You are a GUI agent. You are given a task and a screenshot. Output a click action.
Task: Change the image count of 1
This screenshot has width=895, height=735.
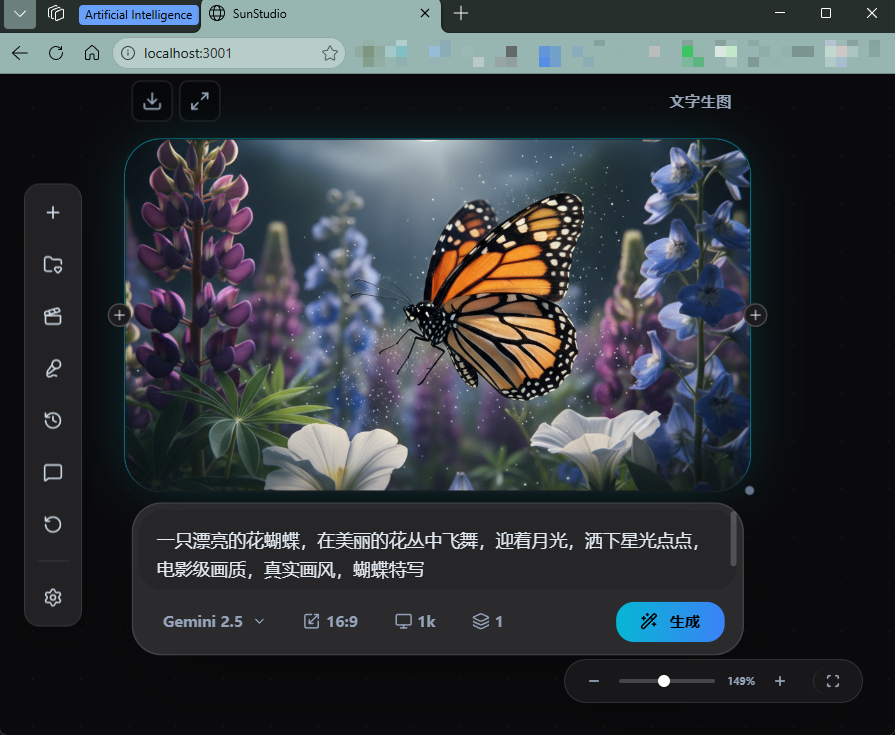pyautogui.click(x=487, y=621)
